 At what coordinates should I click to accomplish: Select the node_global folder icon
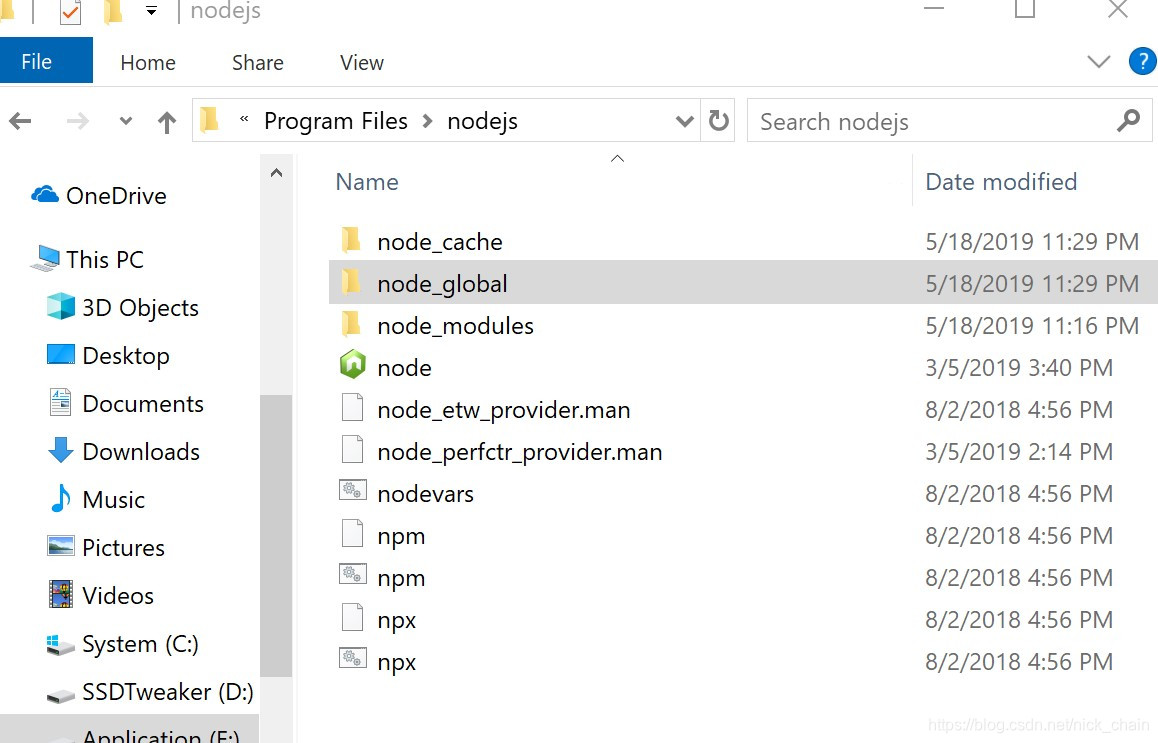pyautogui.click(x=352, y=282)
